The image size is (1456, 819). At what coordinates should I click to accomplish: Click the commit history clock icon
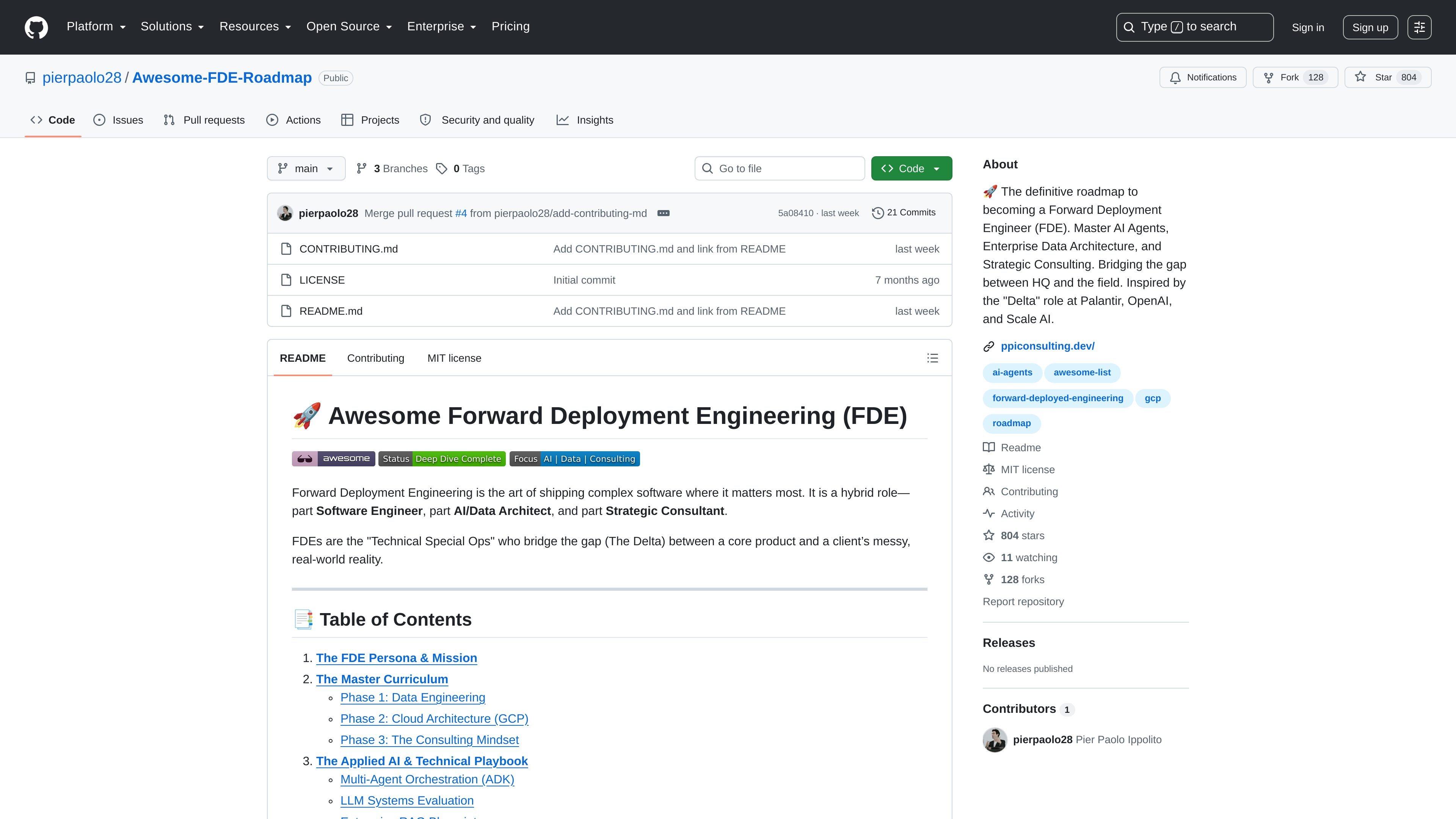pos(877,213)
